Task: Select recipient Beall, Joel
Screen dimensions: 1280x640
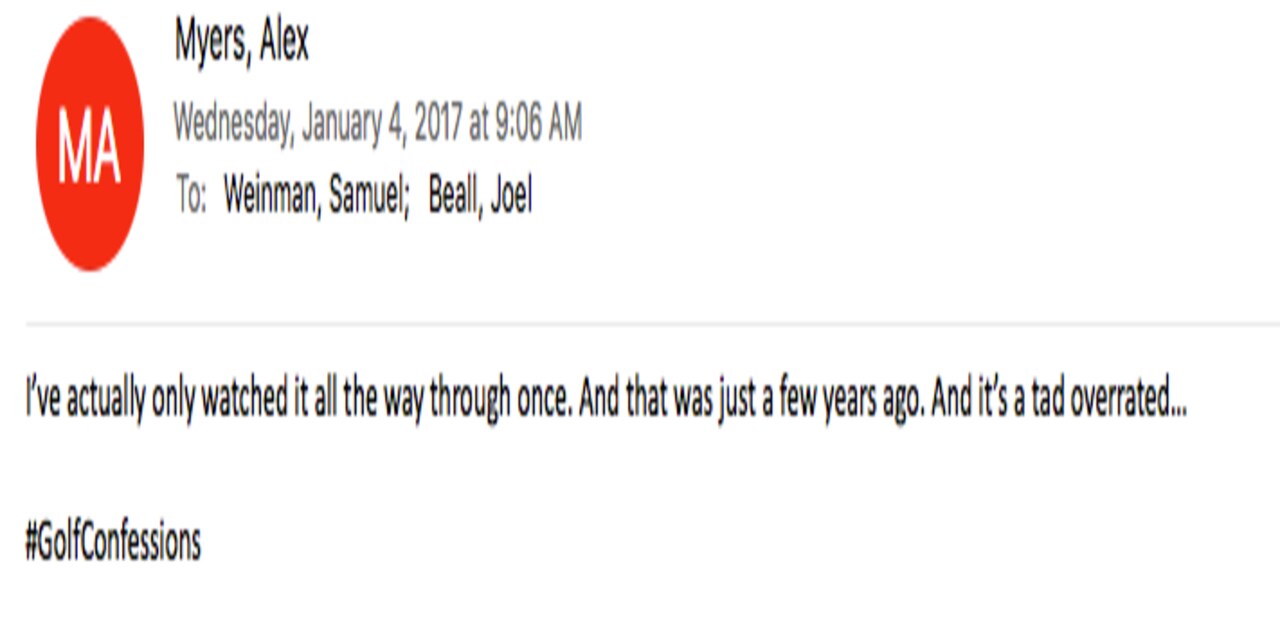Action: pyautogui.click(x=480, y=195)
